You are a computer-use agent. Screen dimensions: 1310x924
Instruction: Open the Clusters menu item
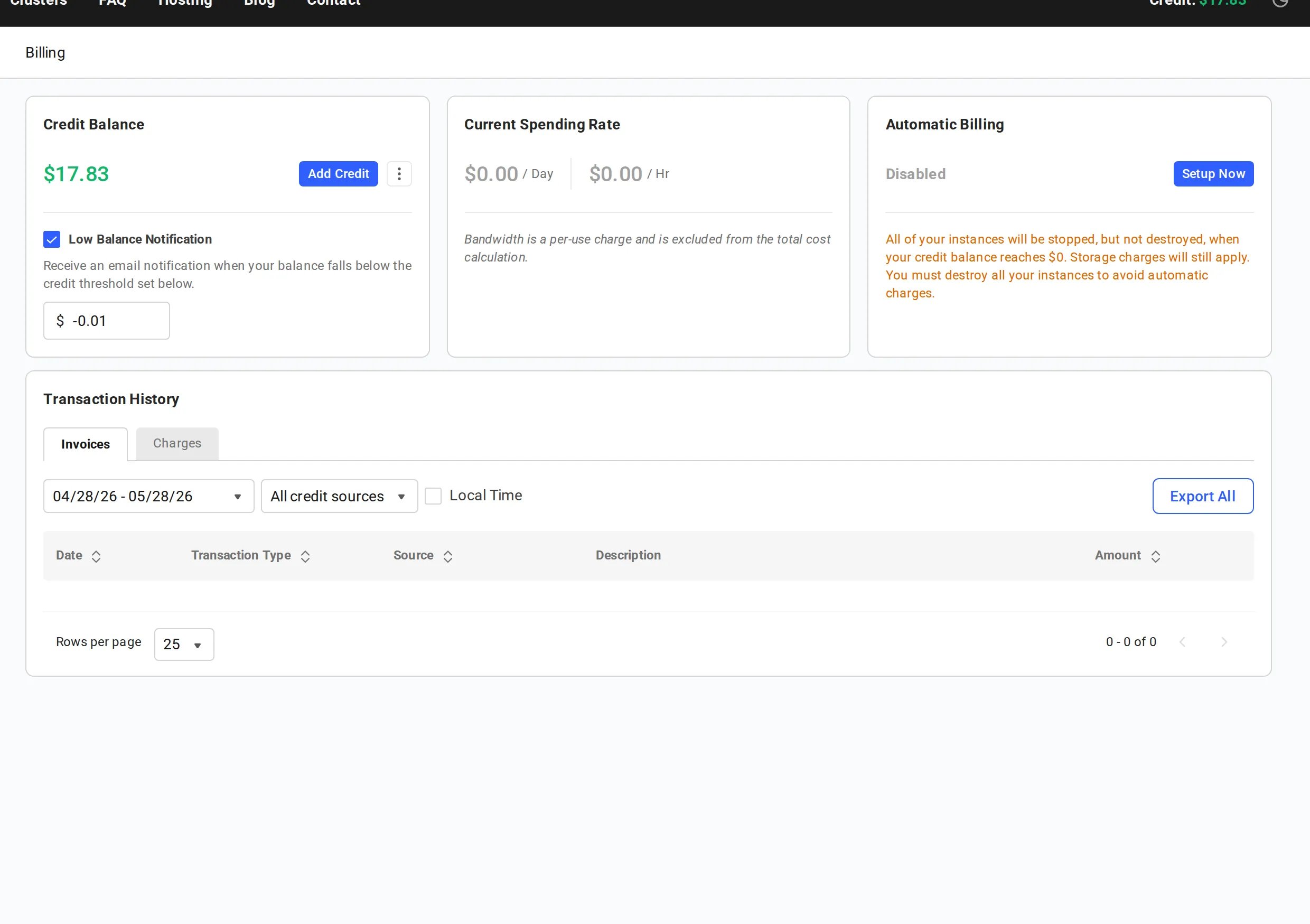point(39,3)
